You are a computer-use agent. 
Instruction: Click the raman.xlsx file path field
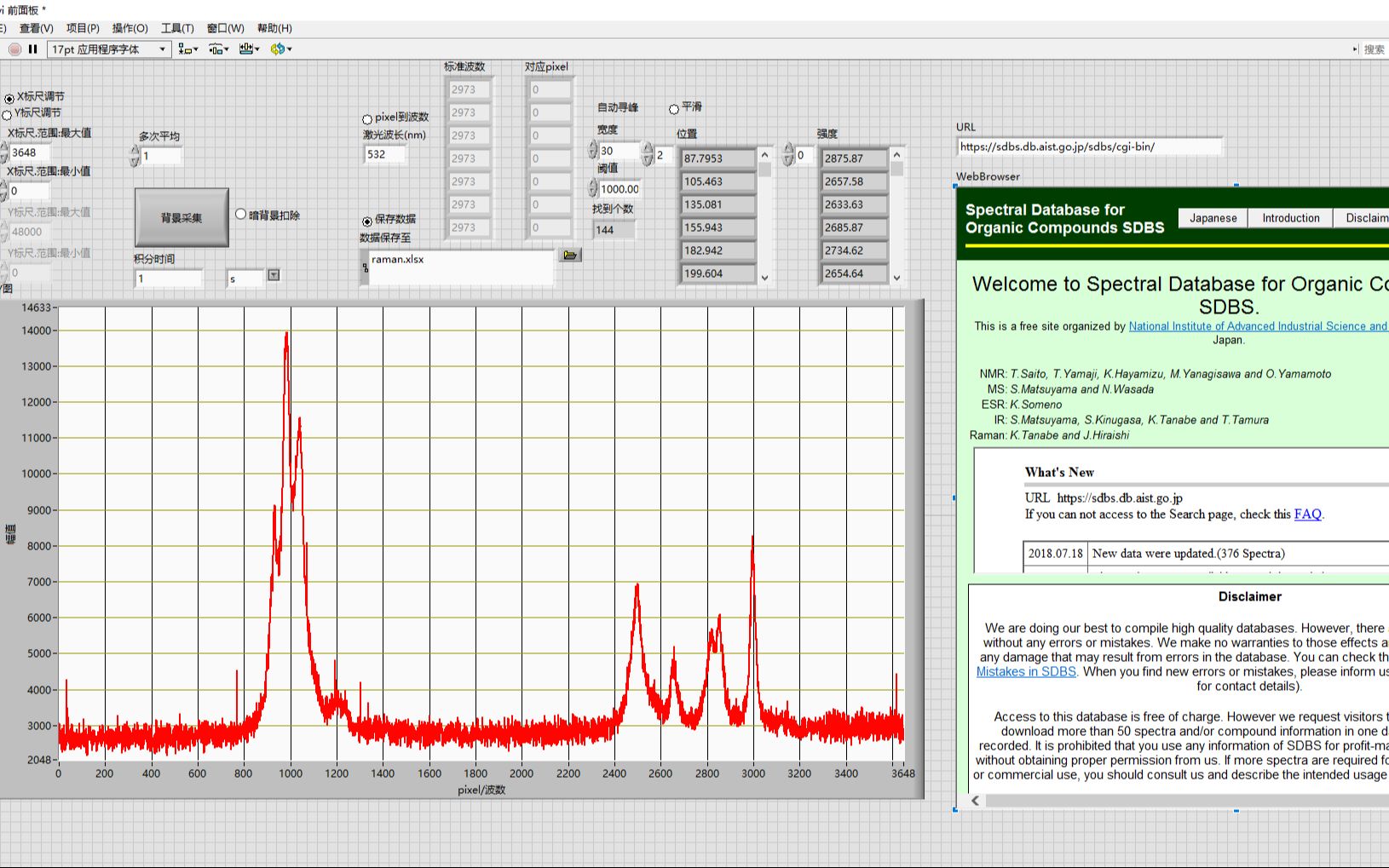[461, 267]
